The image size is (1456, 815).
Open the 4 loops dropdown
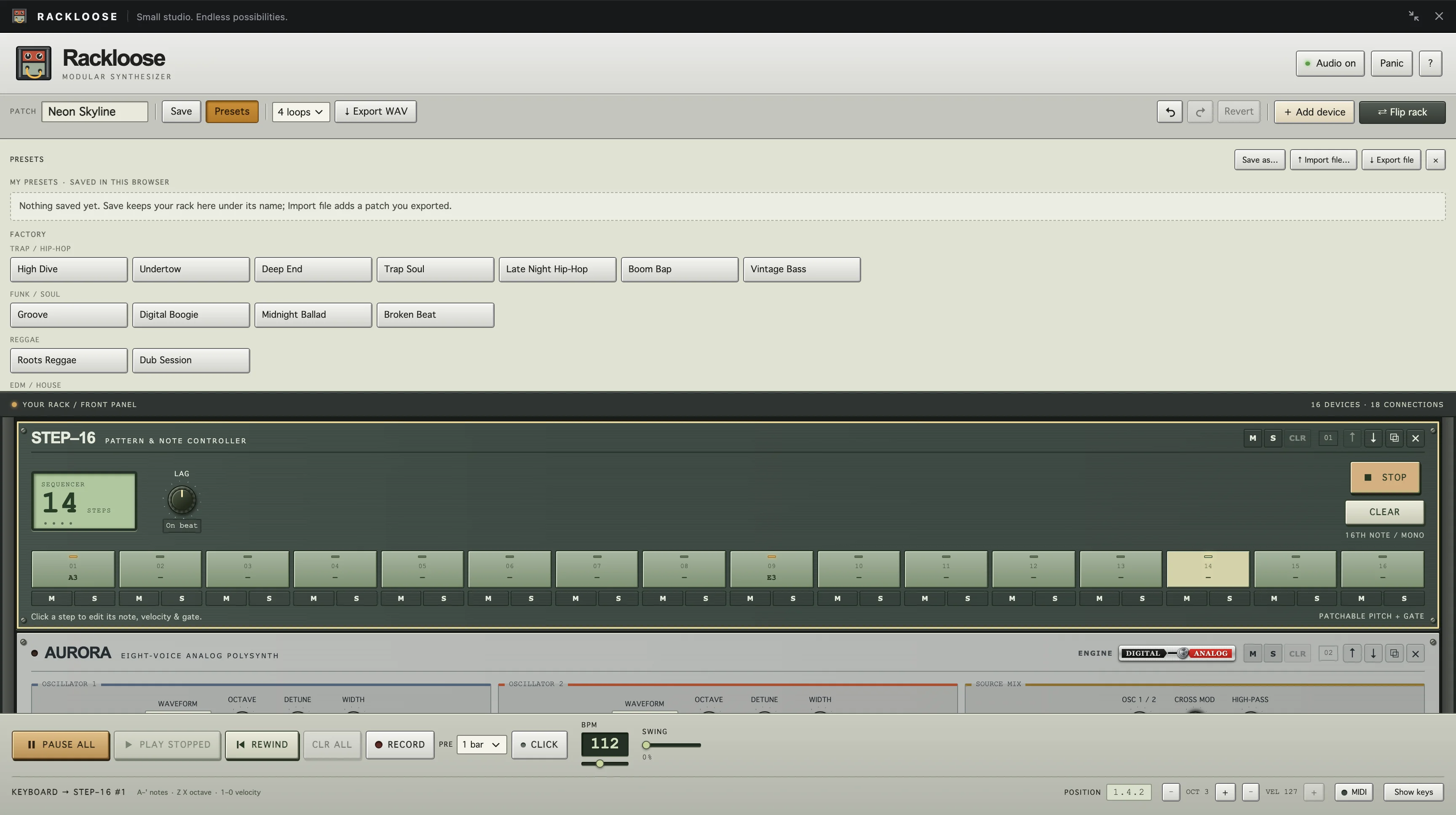click(x=301, y=112)
